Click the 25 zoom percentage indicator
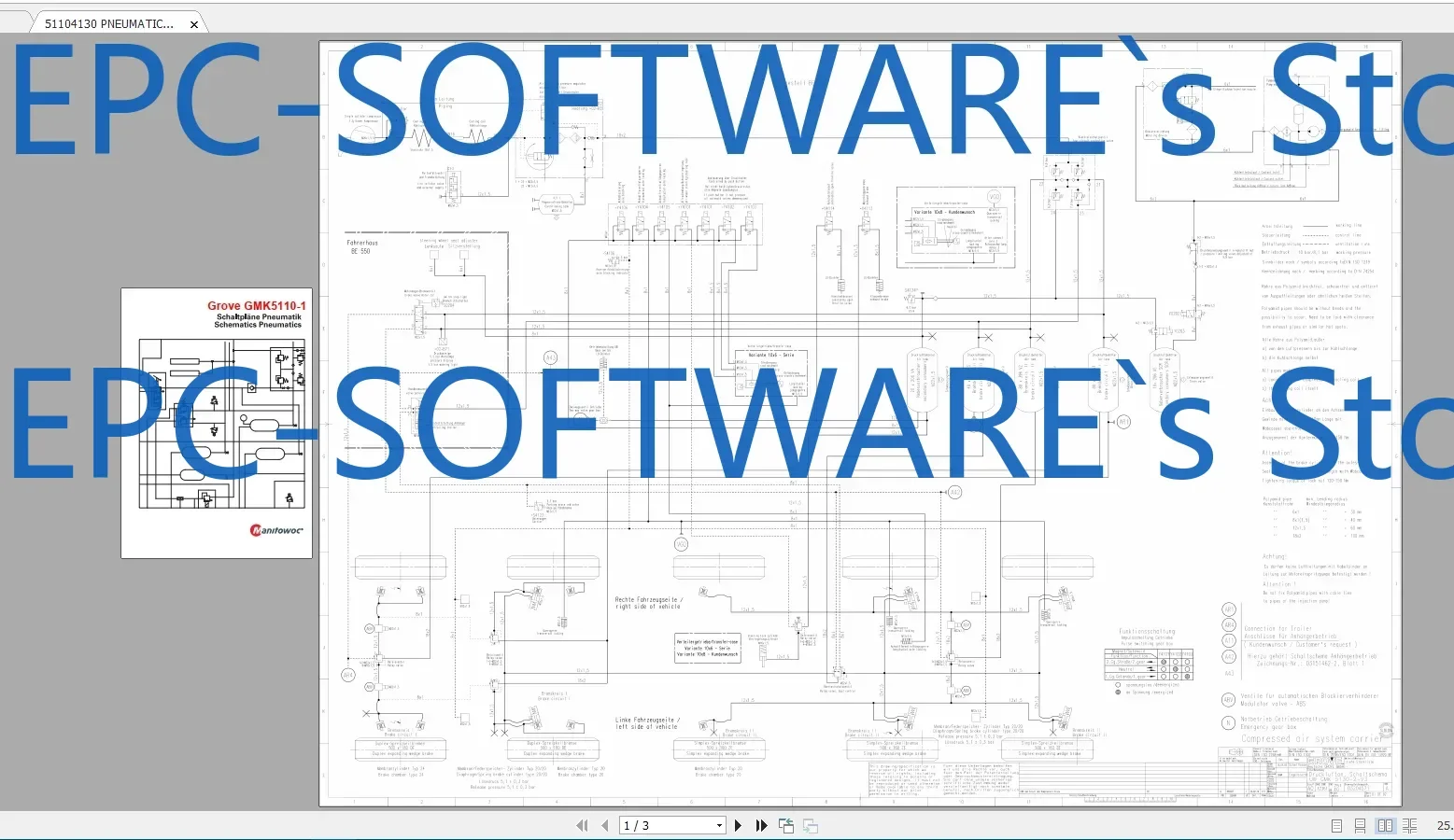The image size is (1454, 840). [1443, 825]
